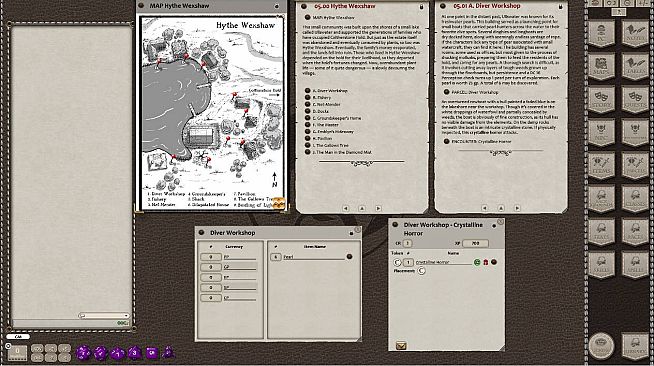The height and width of the screenshot is (366, 654).
Task: Click green add icon beside Crystalline Horror
Action: point(477,262)
